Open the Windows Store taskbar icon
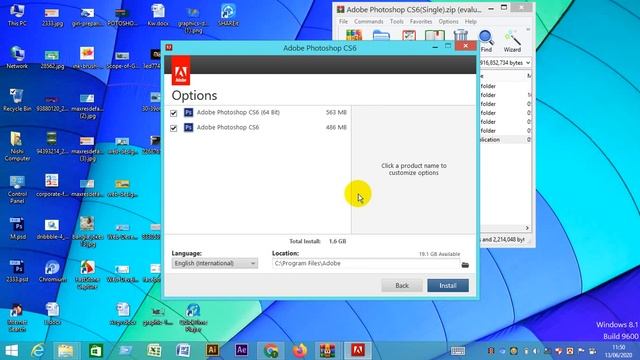The height and width of the screenshot is (360, 640). tap(96, 351)
